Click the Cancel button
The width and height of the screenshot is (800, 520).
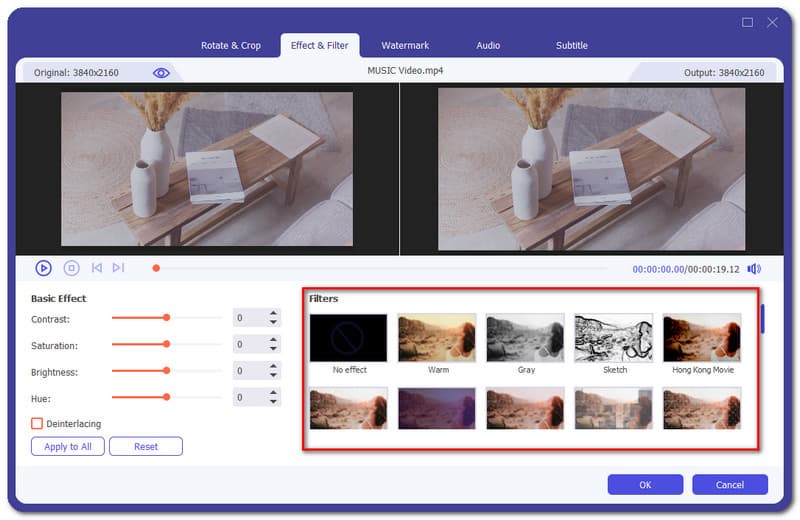[x=730, y=484]
